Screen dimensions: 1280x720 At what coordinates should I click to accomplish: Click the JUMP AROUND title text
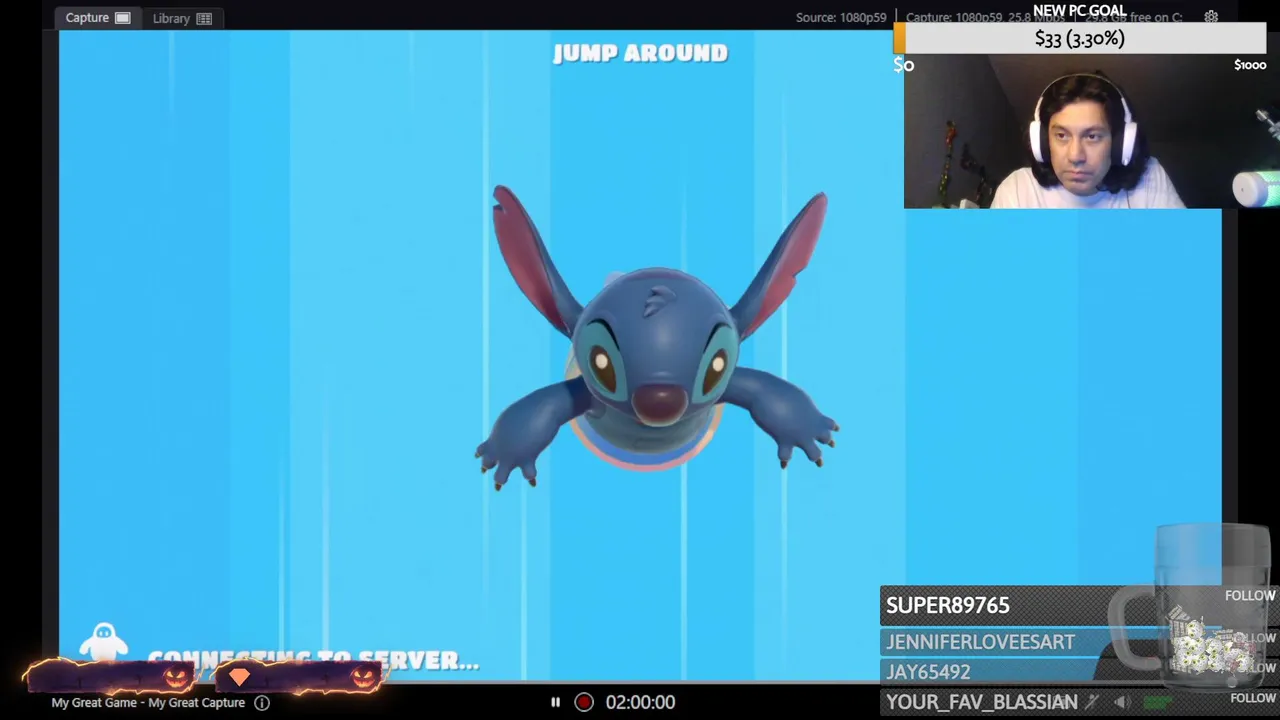pos(640,53)
